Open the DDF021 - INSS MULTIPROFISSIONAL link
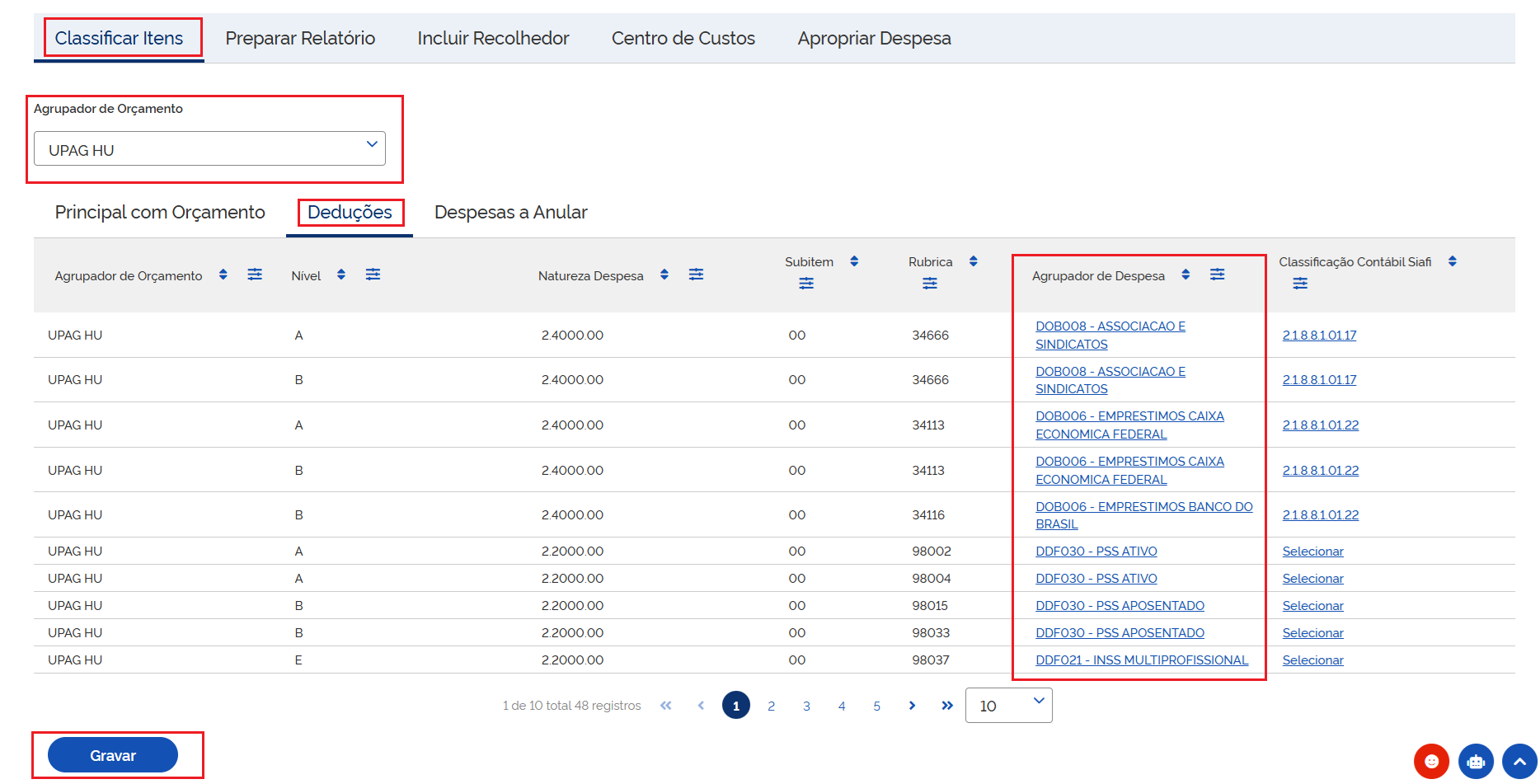Screen dimensions: 1540x784 [1142, 660]
